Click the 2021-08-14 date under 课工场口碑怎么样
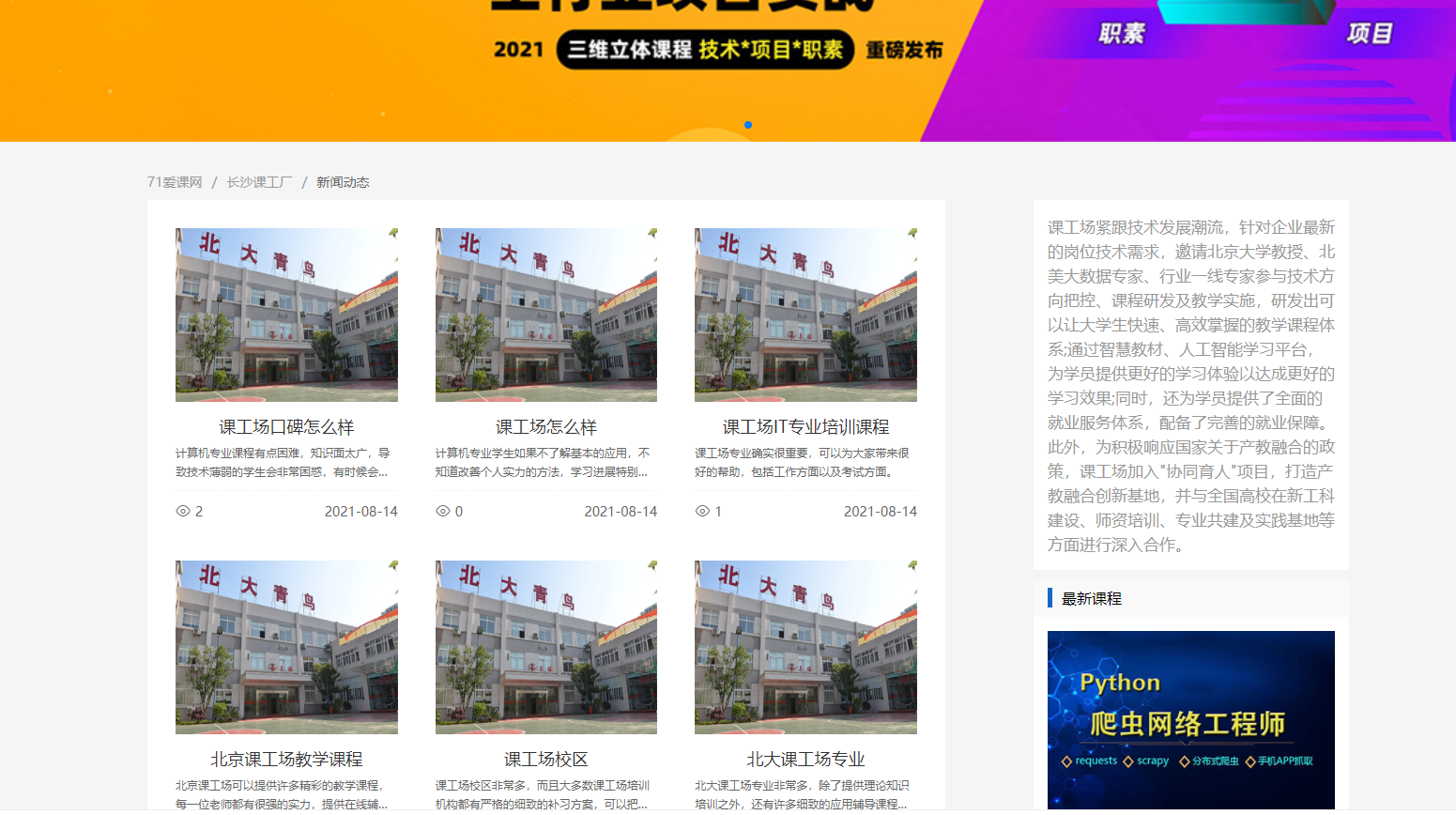1456x815 pixels. point(361,512)
